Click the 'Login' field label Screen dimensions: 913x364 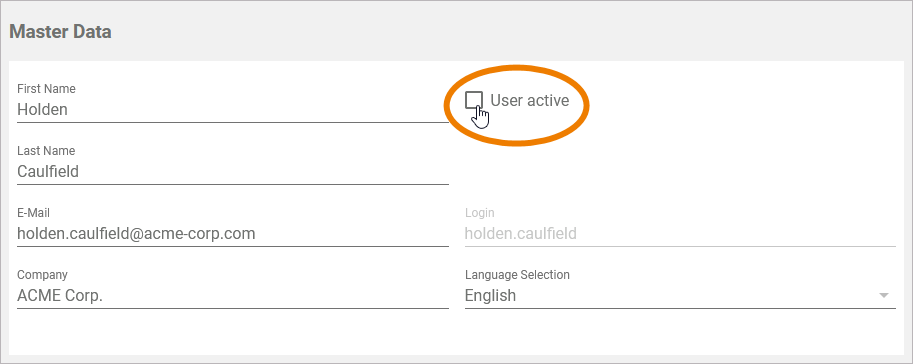point(479,213)
